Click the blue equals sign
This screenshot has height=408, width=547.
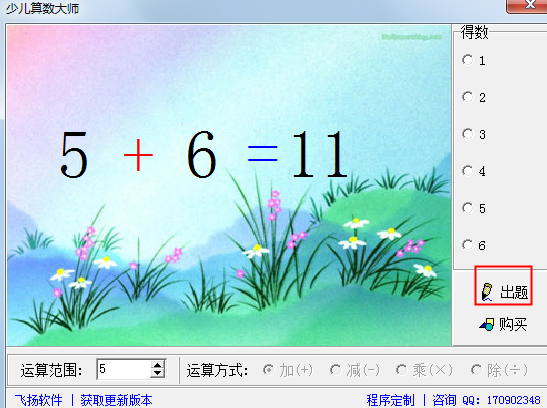pyautogui.click(x=263, y=154)
